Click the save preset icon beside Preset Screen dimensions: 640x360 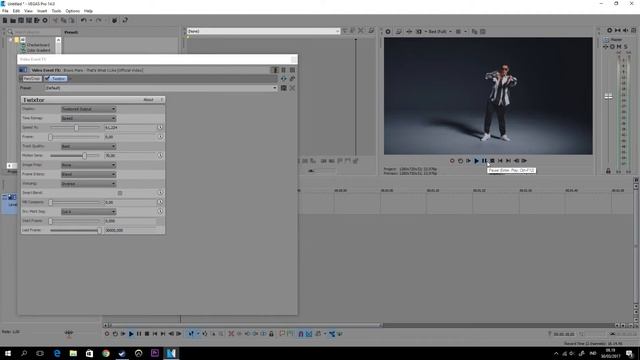[284, 88]
